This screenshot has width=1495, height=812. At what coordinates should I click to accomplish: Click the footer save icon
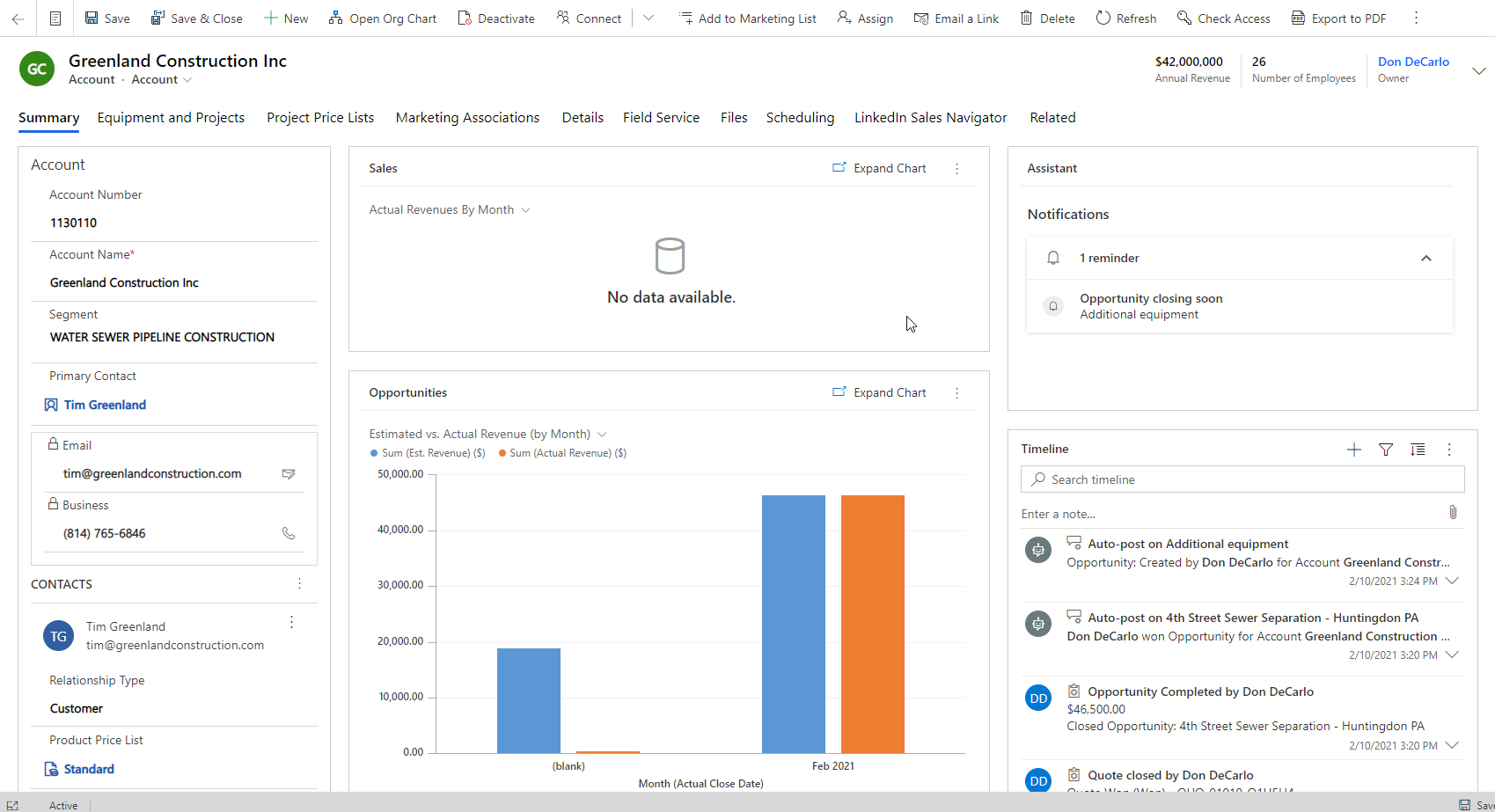(x=1464, y=805)
